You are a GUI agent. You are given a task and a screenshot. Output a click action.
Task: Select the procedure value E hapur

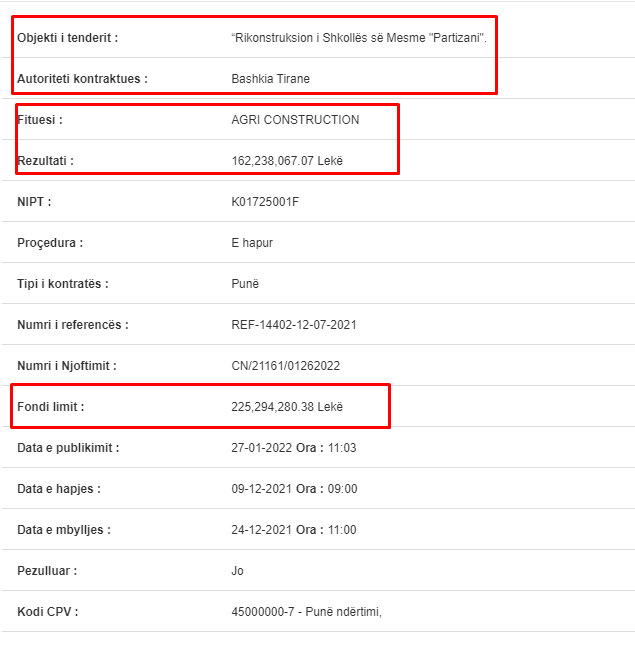pyautogui.click(x=252, y=242)
